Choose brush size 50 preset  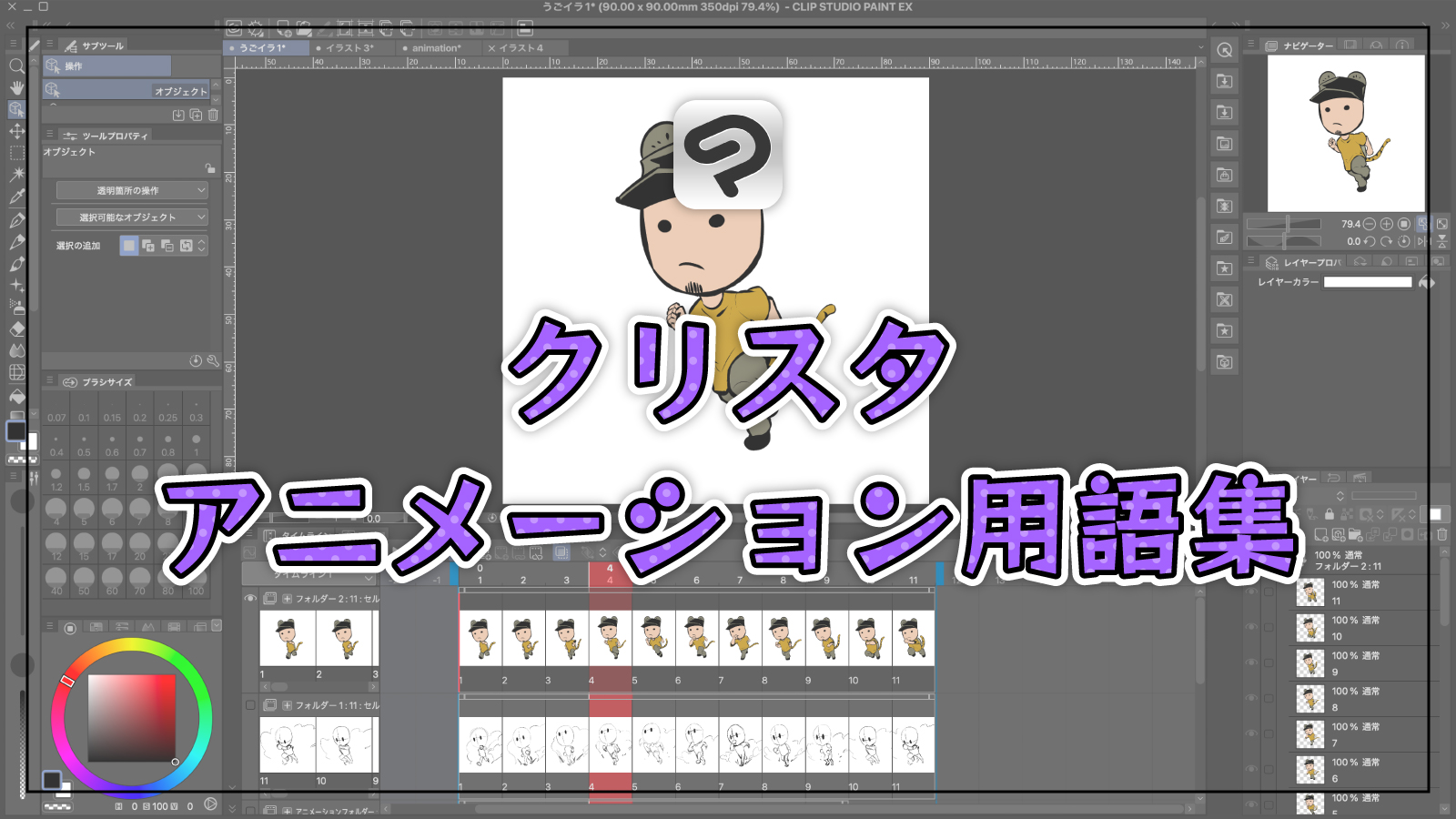pyautogui.click(x=84, y=581)
